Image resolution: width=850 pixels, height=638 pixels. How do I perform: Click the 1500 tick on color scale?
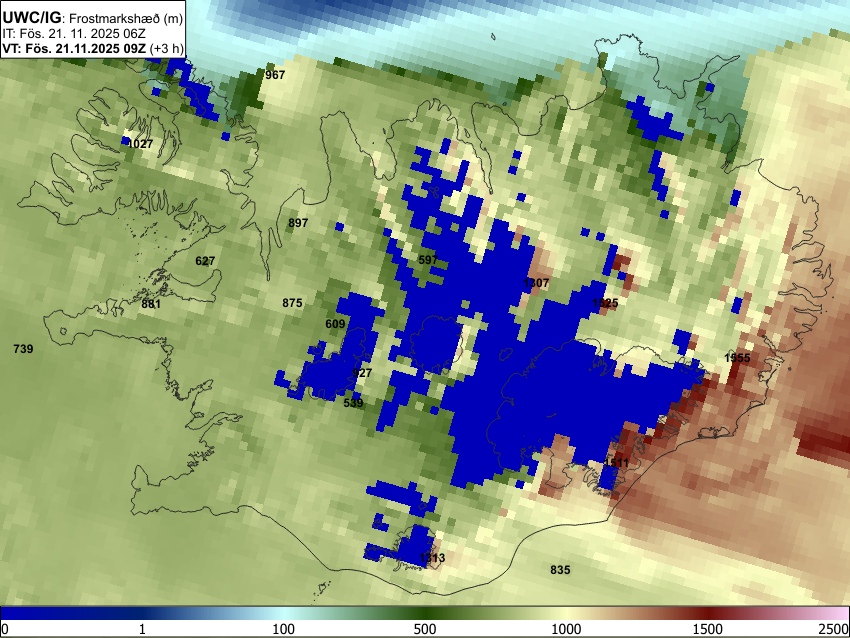click(708, 629)
